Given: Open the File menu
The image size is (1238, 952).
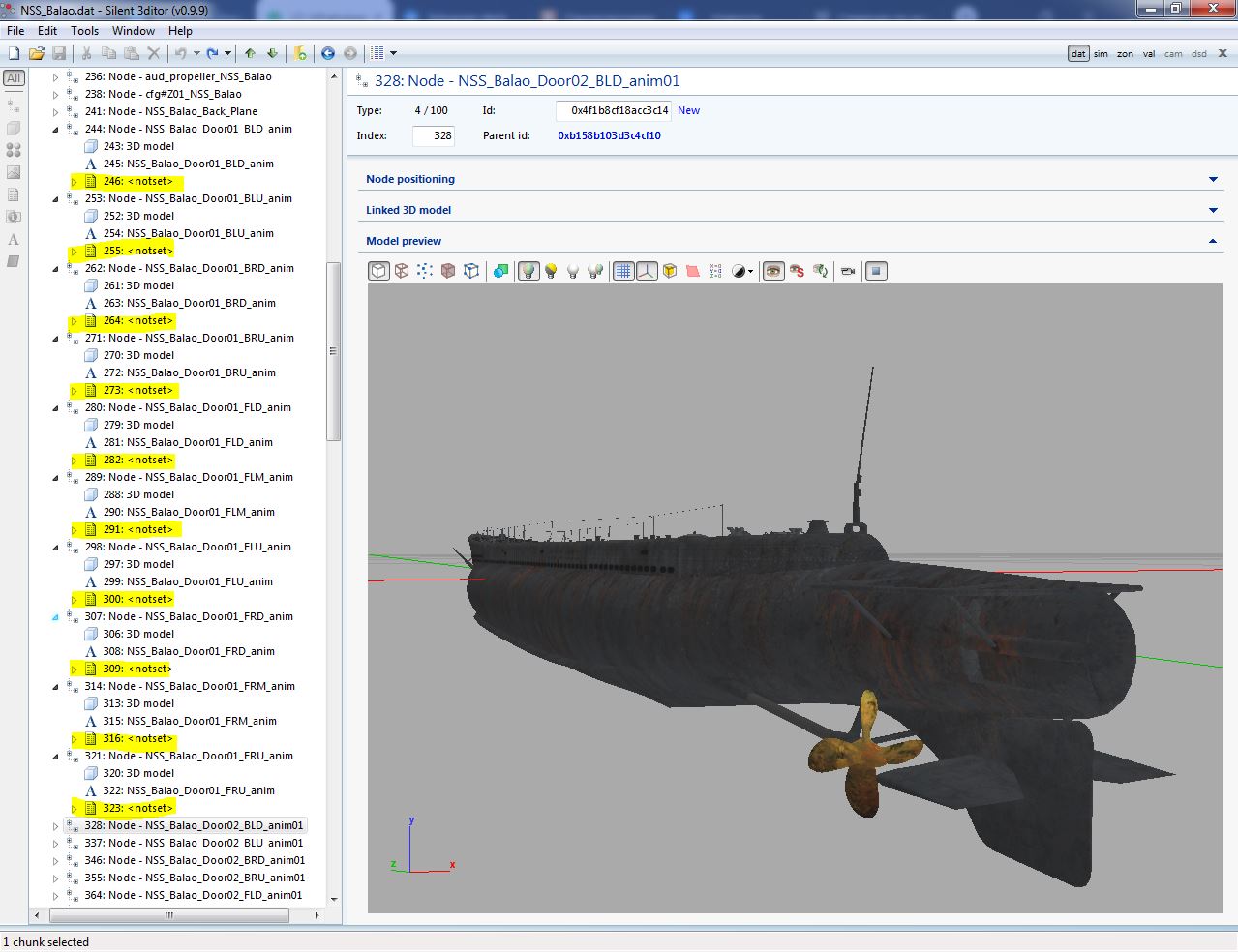Looking at the screenshot, I should pyautogui.click(x=15, y=31).
